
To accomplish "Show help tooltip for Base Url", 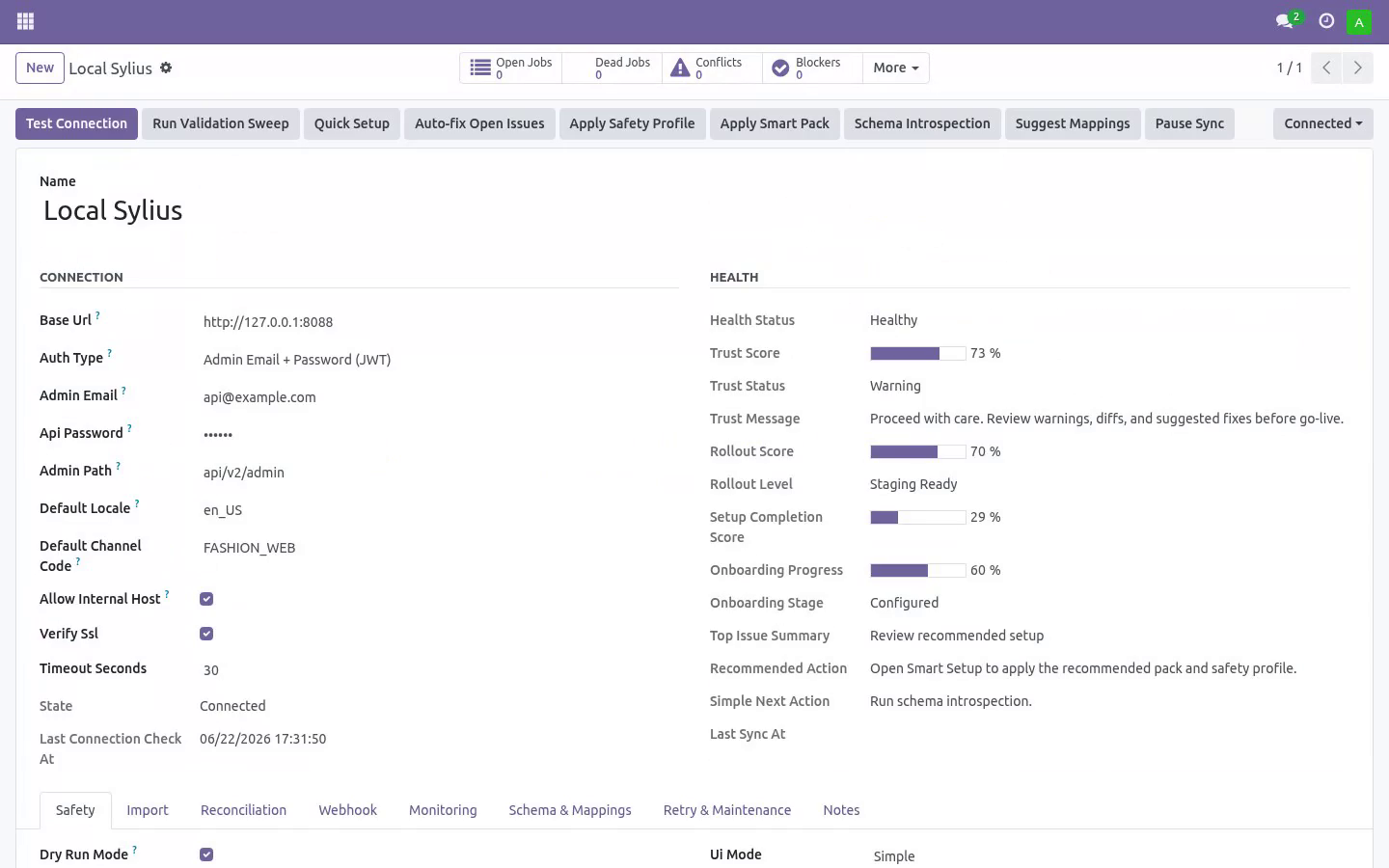I will click(97, 315).
